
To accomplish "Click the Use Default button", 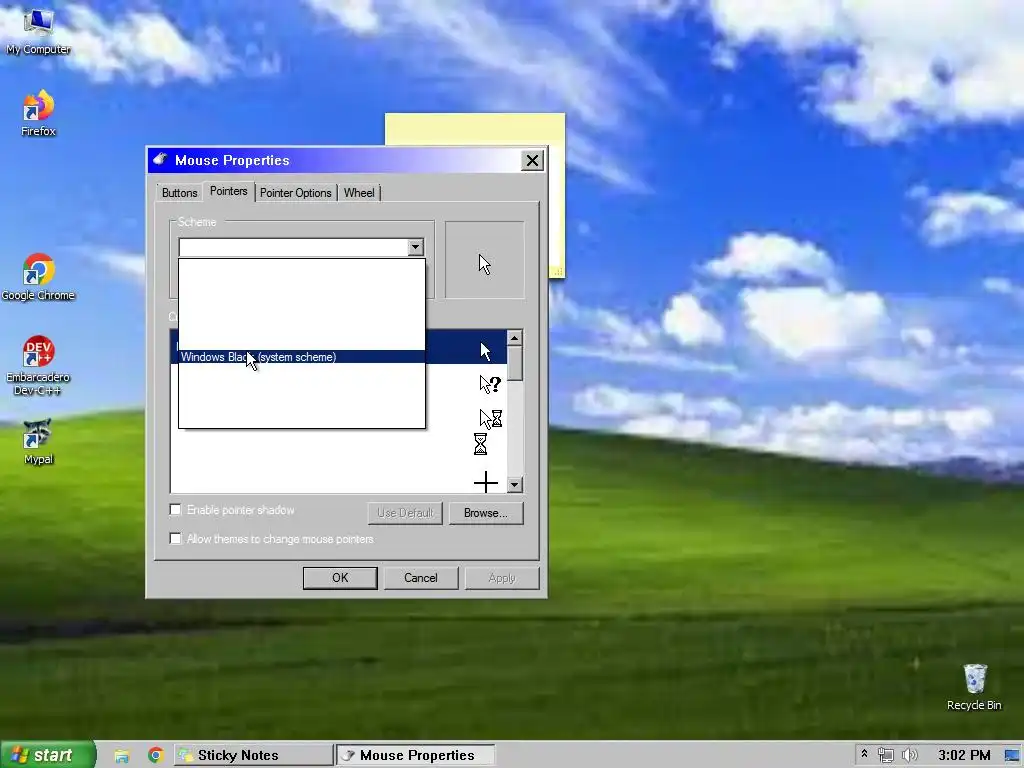I will tap(405, 513).
